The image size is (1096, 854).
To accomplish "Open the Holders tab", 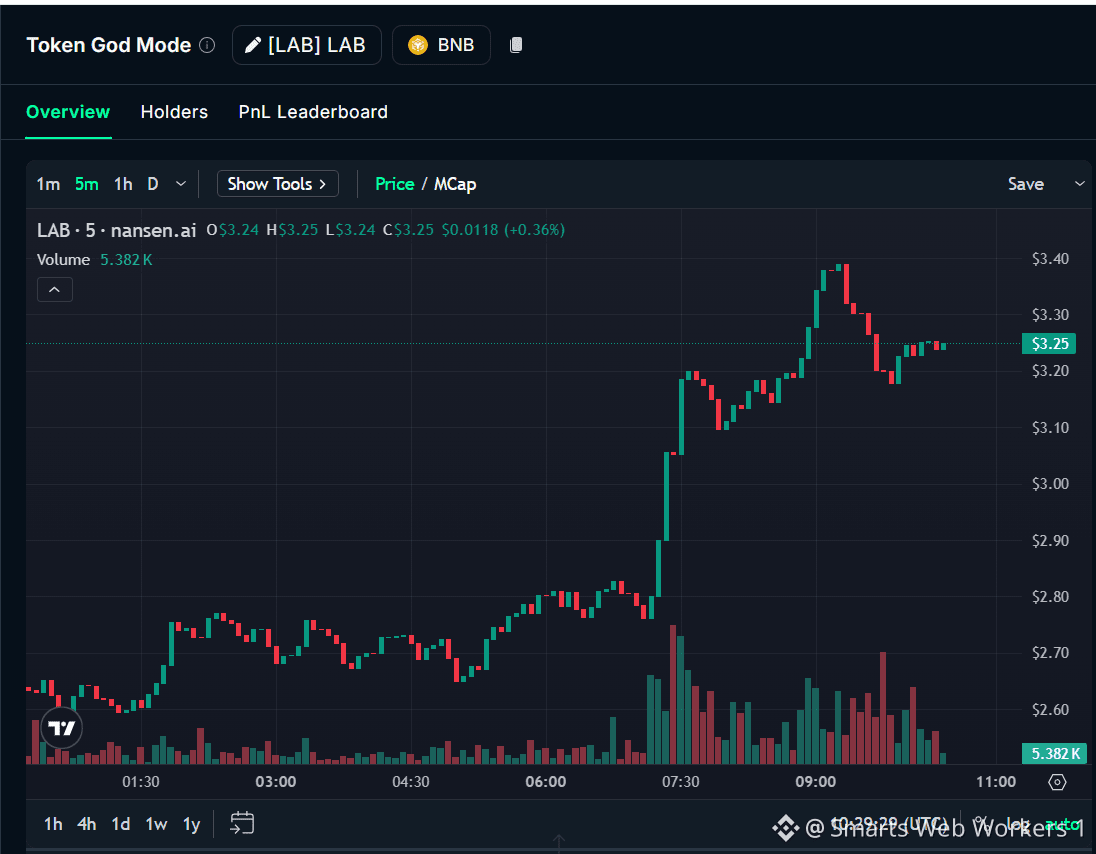I will (174, 112).
